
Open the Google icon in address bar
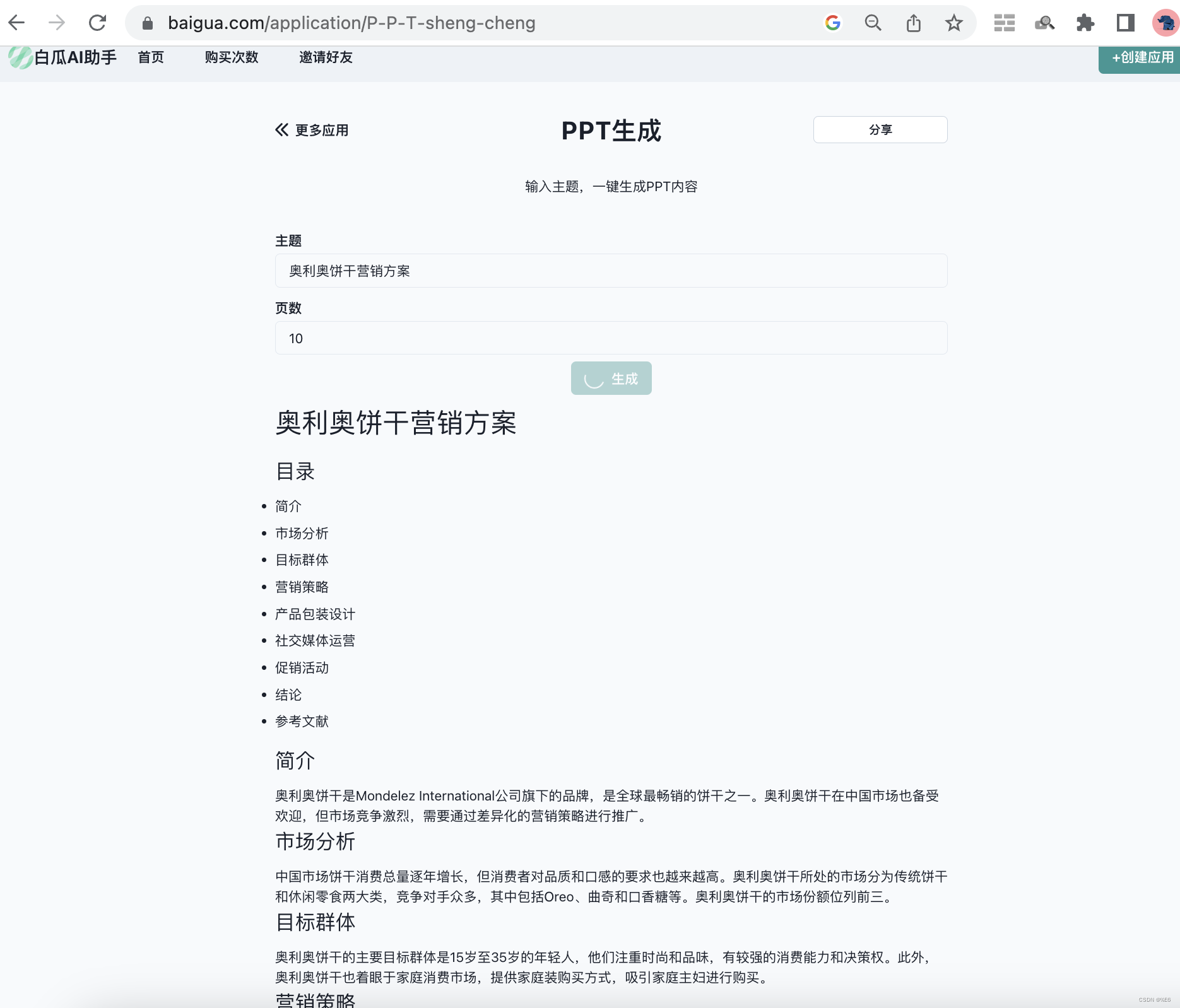tap(833, 23)
